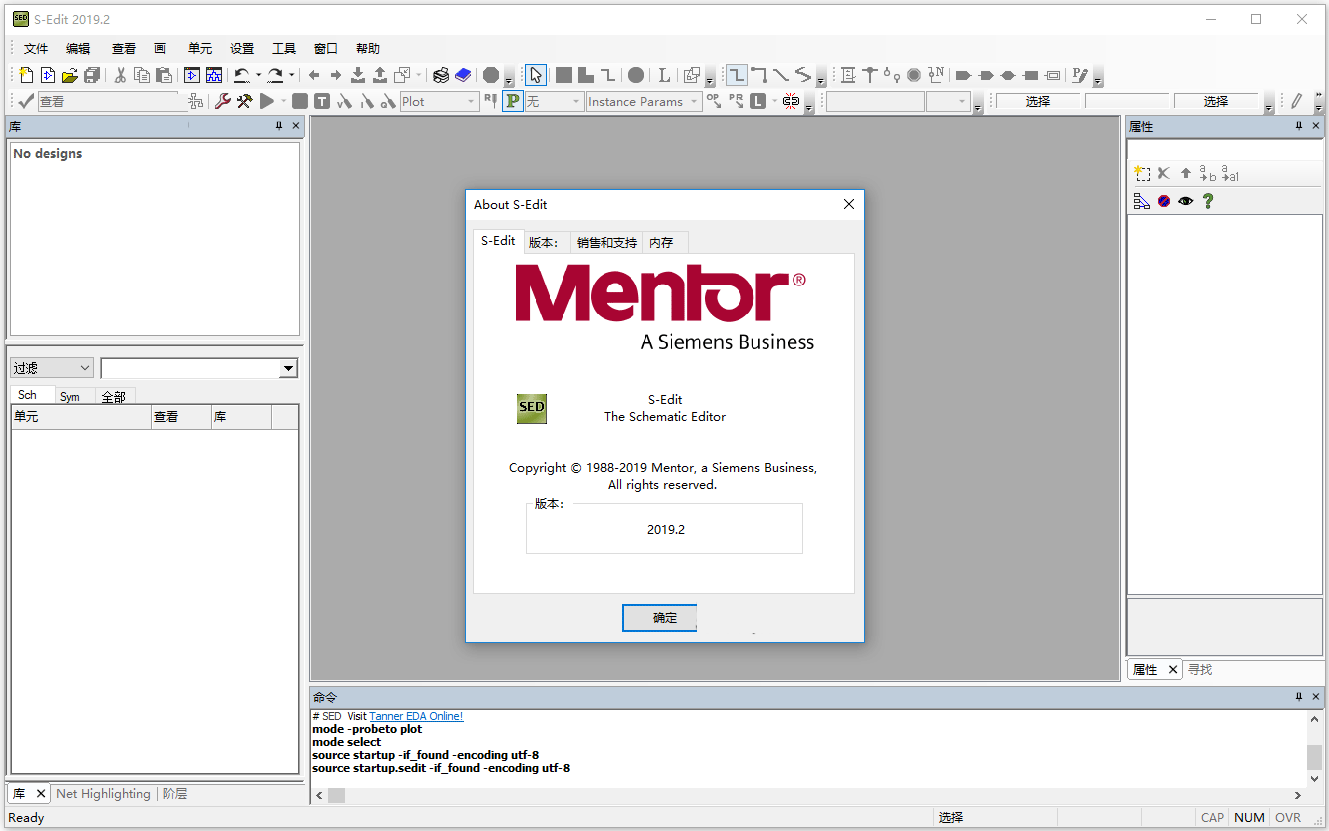Image resolution: width=1329 pixels, height=831 pixels.
Task: Open the redo history dropdown arrow
Action: pos(292,75)
